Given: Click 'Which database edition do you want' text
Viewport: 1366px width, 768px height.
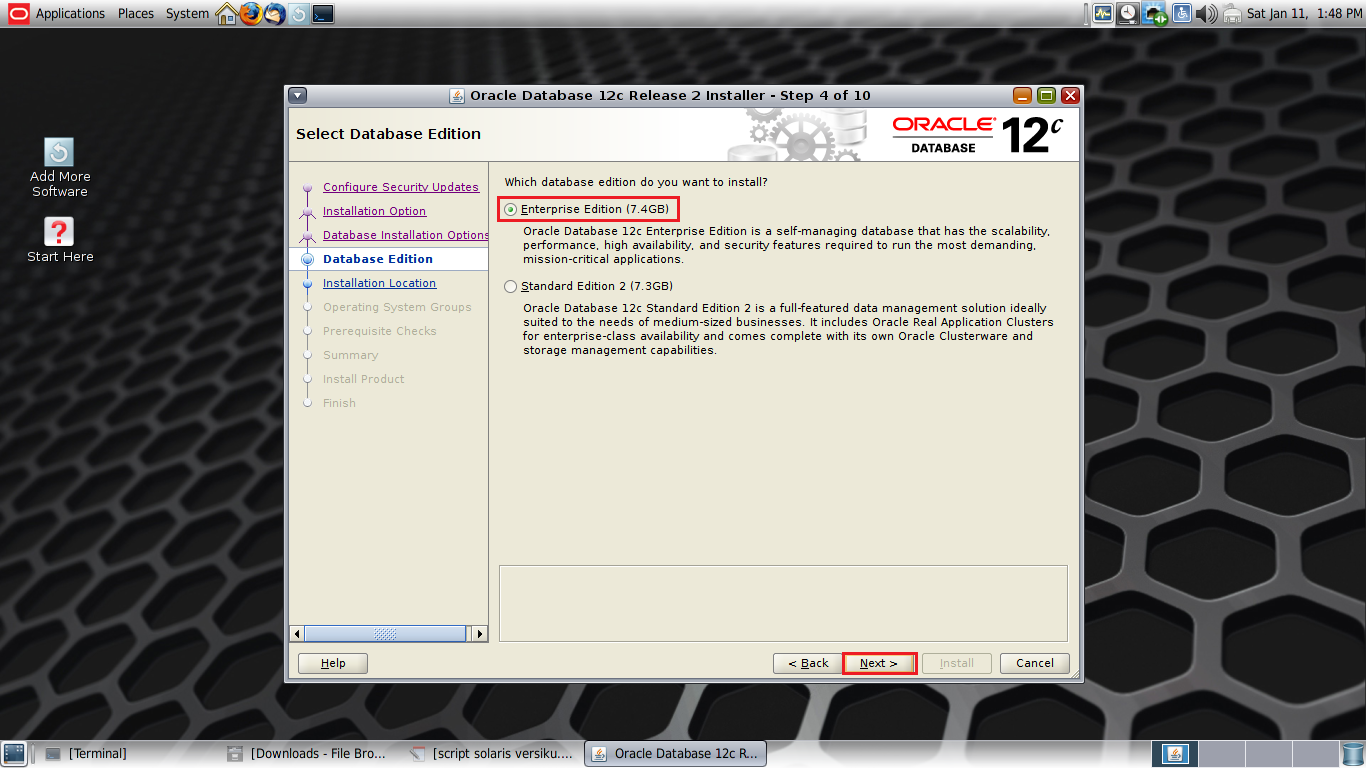Looking at the screenshot, I should (636, 182).
